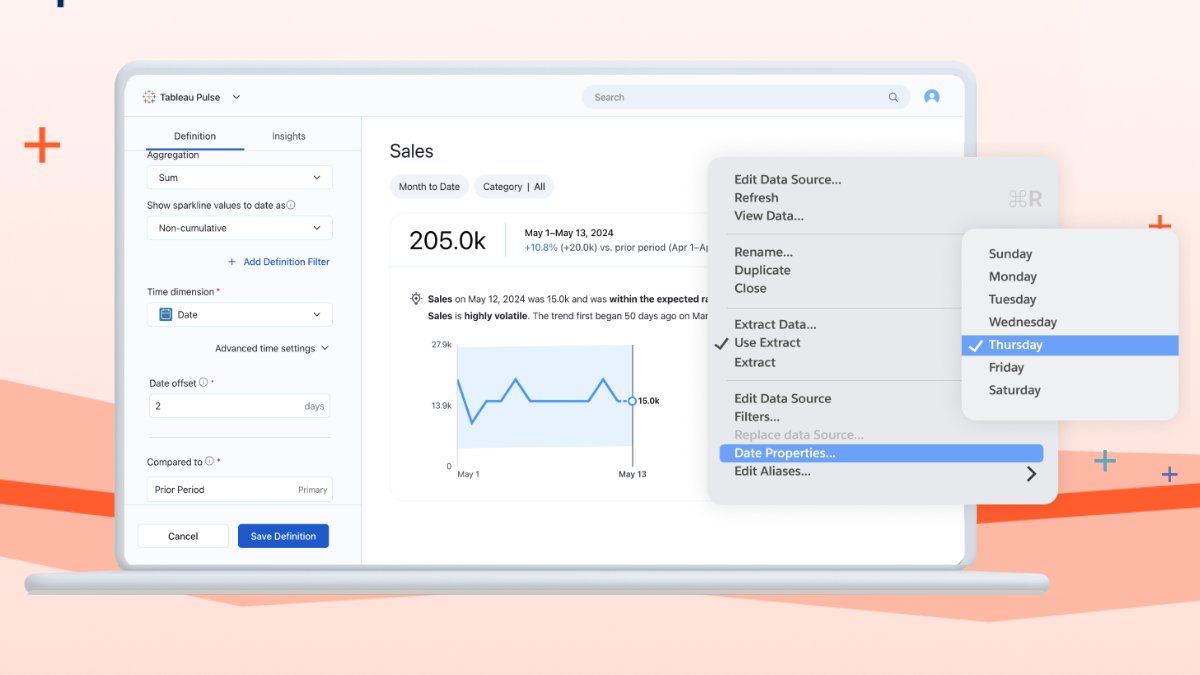Click the Date offset days field

(239, 406)
